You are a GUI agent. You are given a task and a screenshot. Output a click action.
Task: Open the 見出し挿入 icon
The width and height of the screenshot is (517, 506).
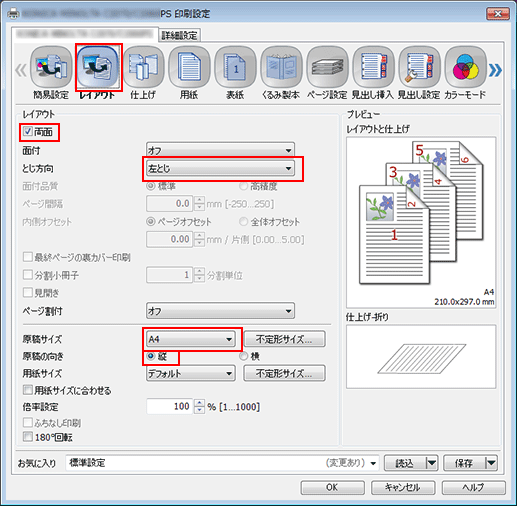coord(373,67)
